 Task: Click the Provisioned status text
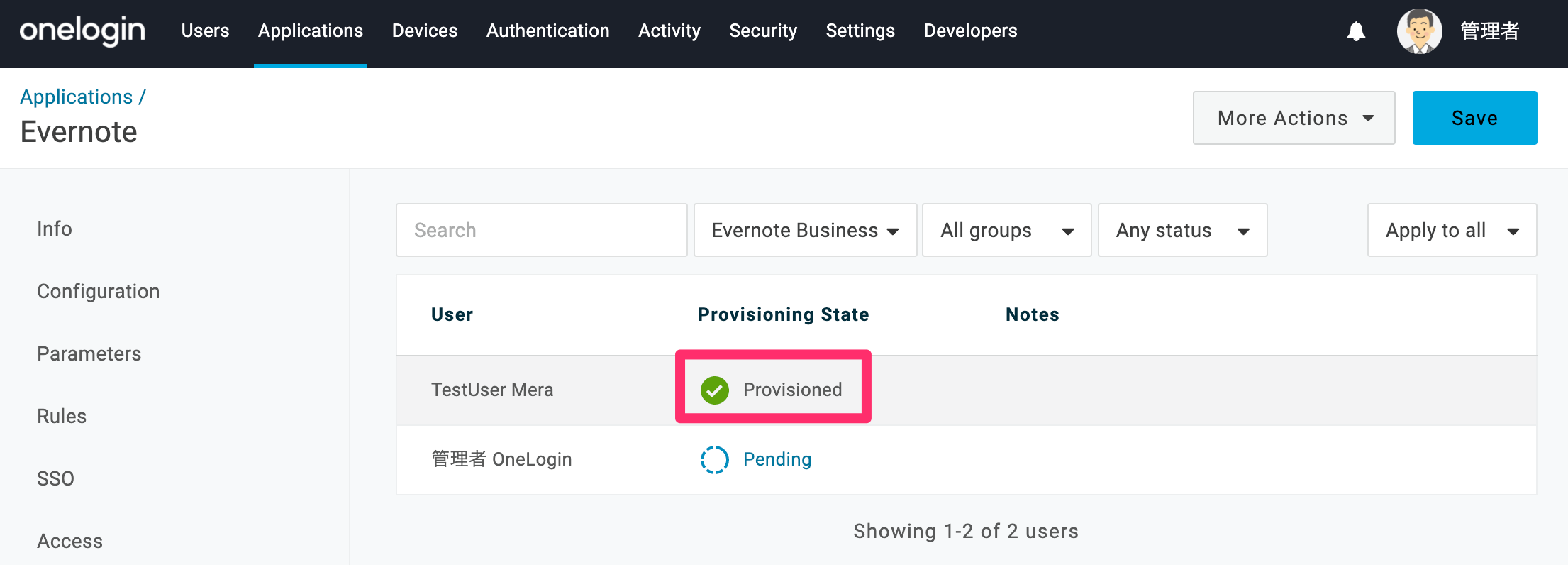click(x=792, y=390)
